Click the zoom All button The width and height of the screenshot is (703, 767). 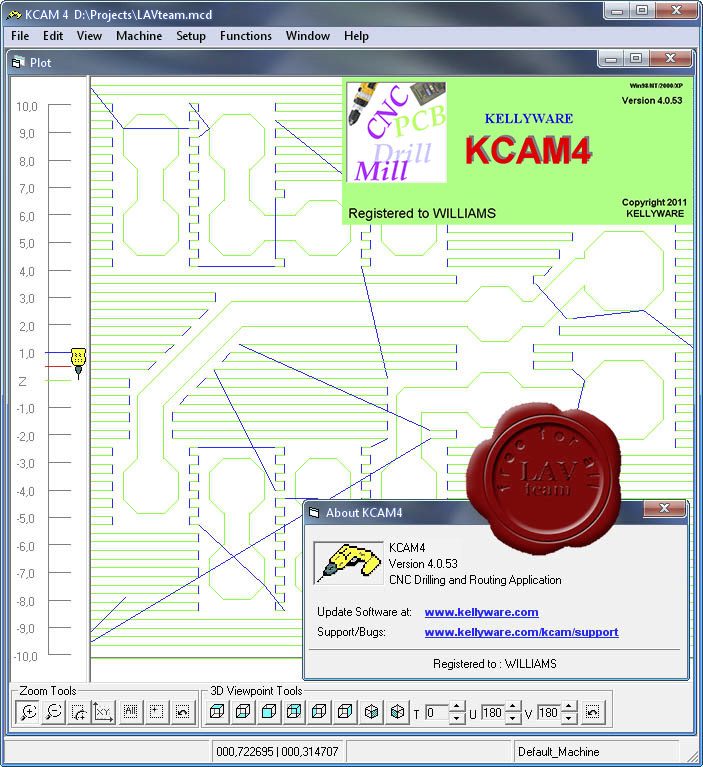pyautogui.click(x=130, y=712)
